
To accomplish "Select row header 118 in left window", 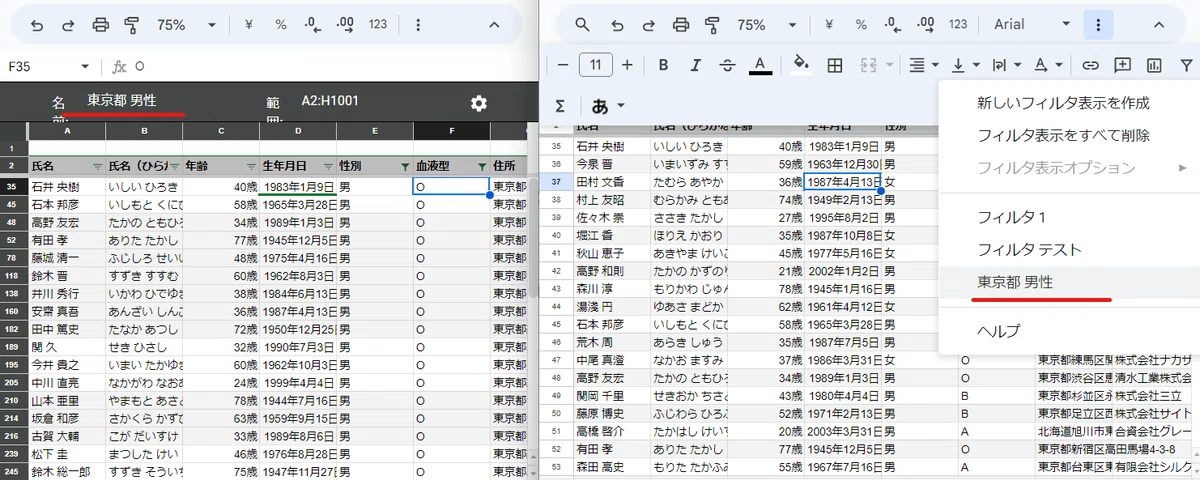I will pos(12,275).
